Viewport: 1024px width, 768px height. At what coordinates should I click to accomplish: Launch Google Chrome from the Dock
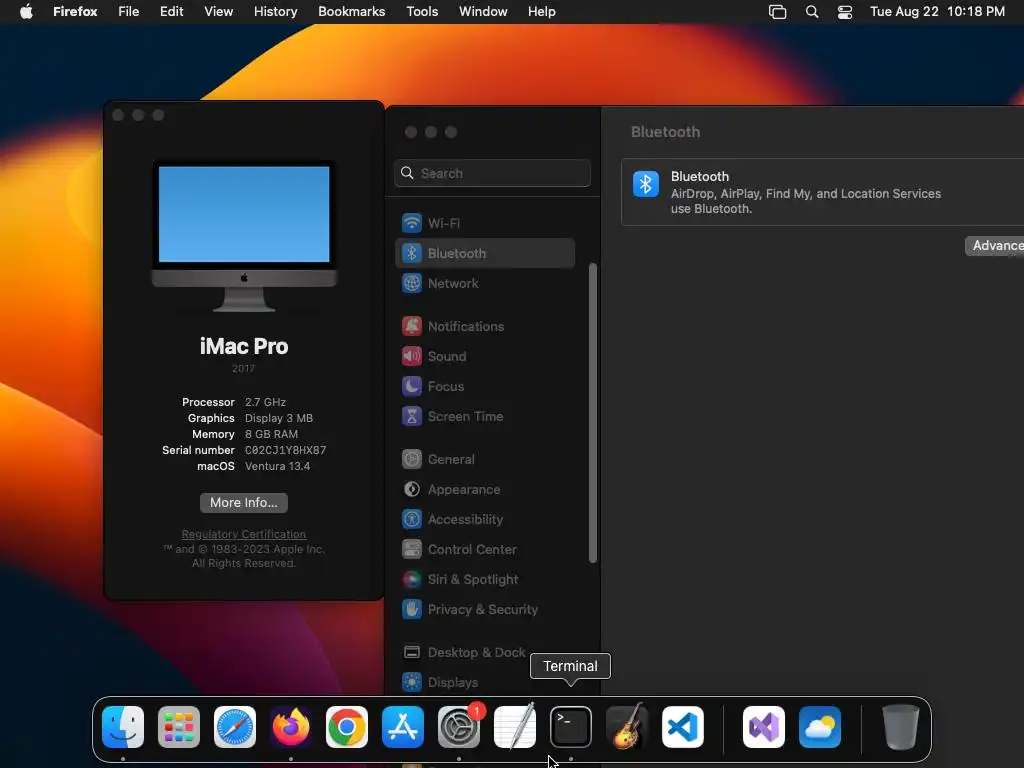click(347, 727)
